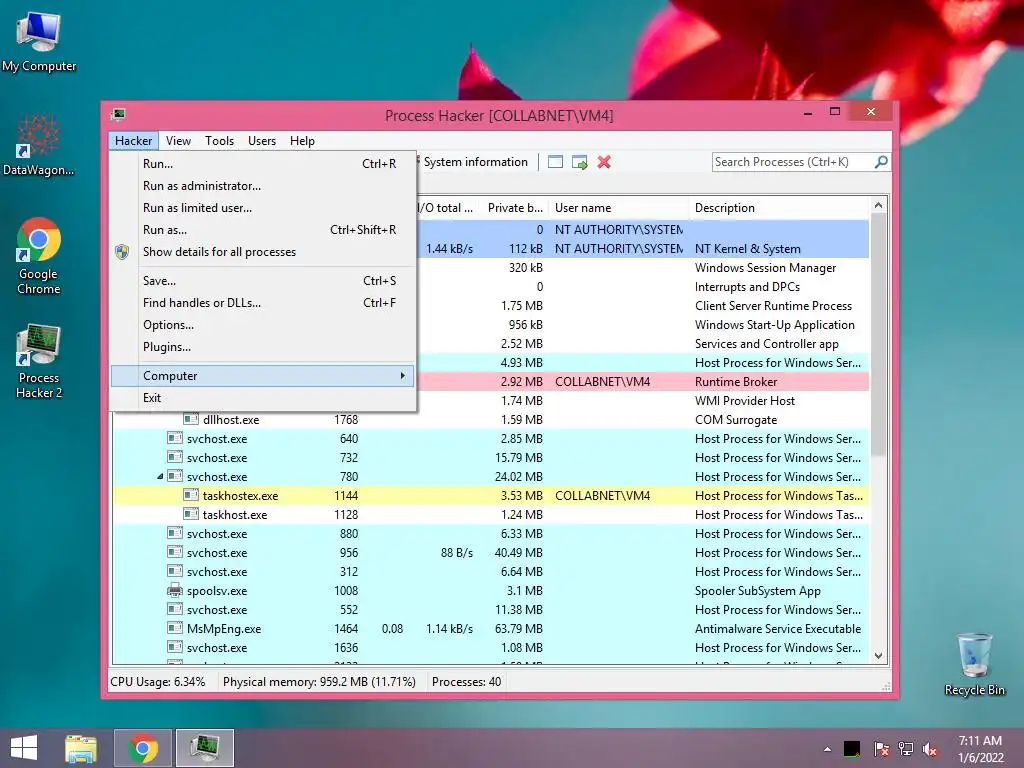The image size is (1024, 768).
Task: Click the Windows Start button
Action: point(24,748)
